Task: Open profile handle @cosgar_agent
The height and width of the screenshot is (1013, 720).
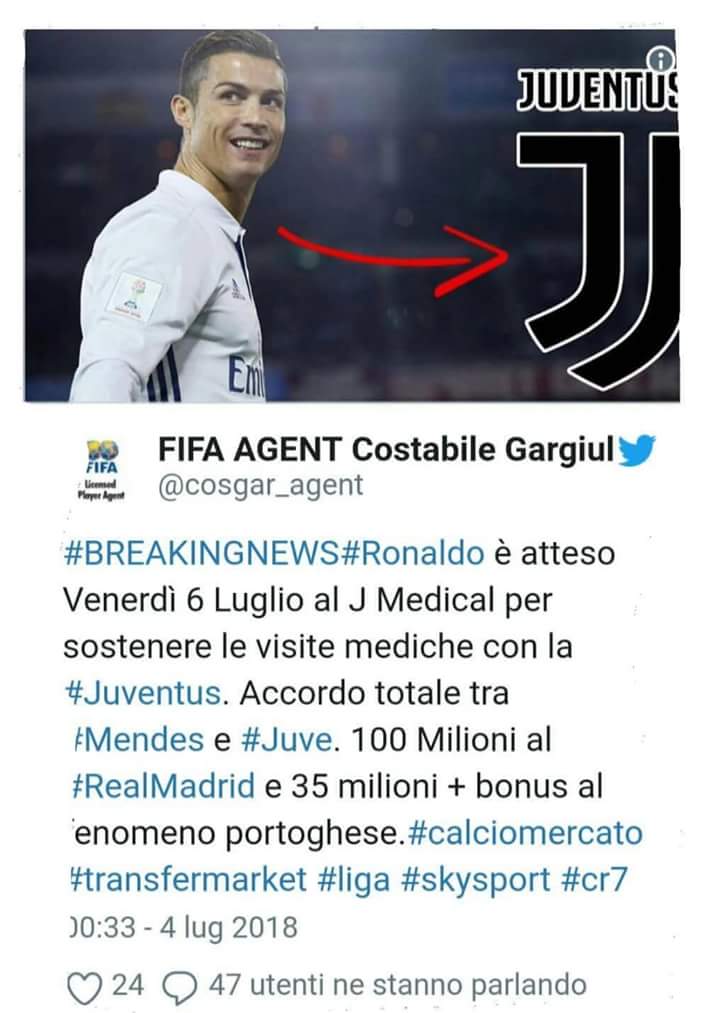Action: [261, 485]
